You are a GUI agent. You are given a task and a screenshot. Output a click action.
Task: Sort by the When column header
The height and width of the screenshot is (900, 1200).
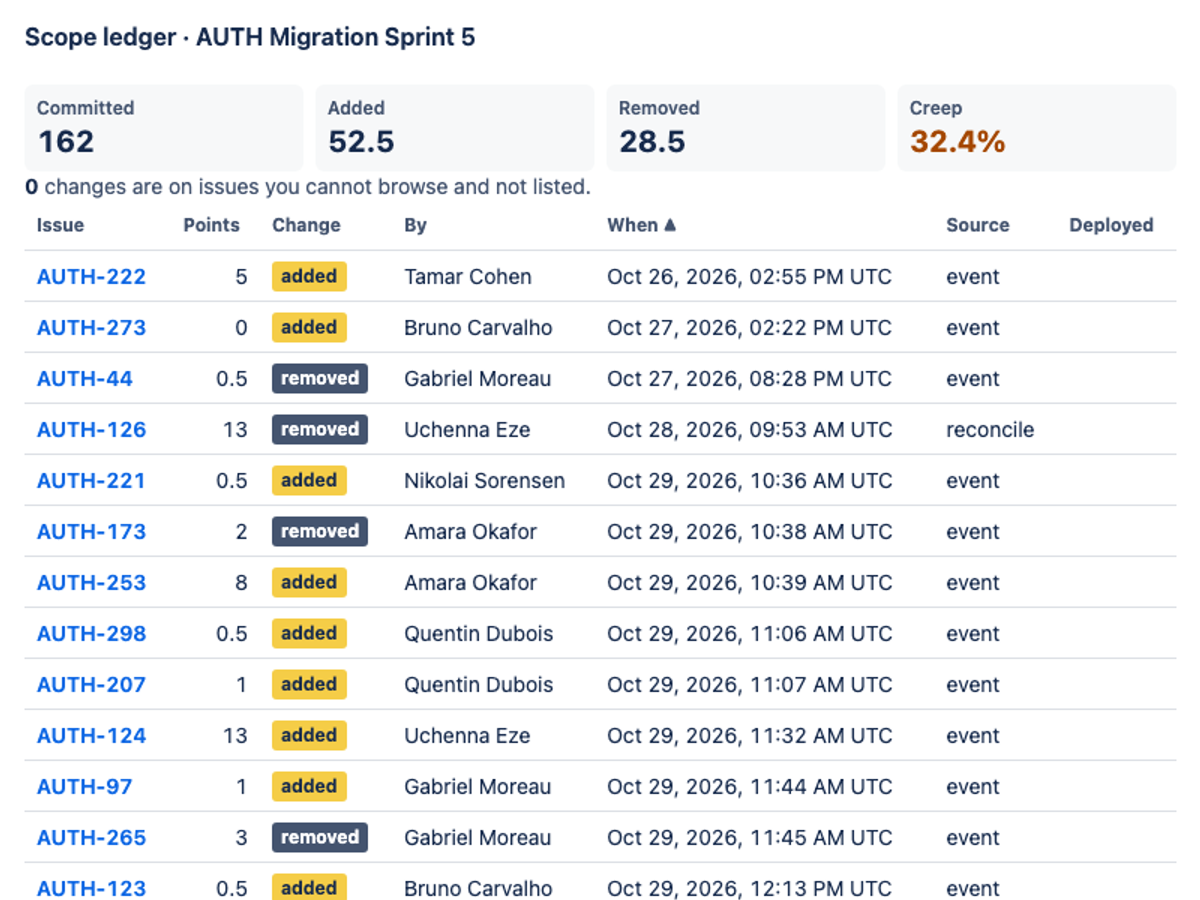pos(641,225)
